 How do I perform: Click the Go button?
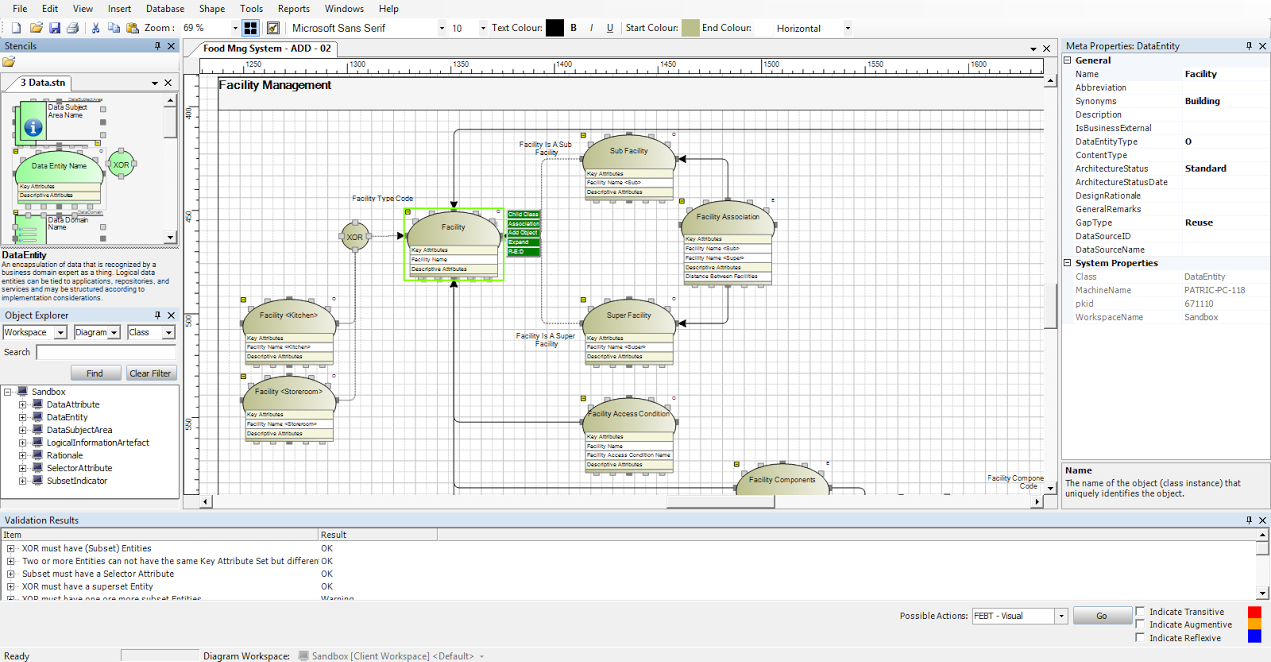click(x=1102, y=616)
